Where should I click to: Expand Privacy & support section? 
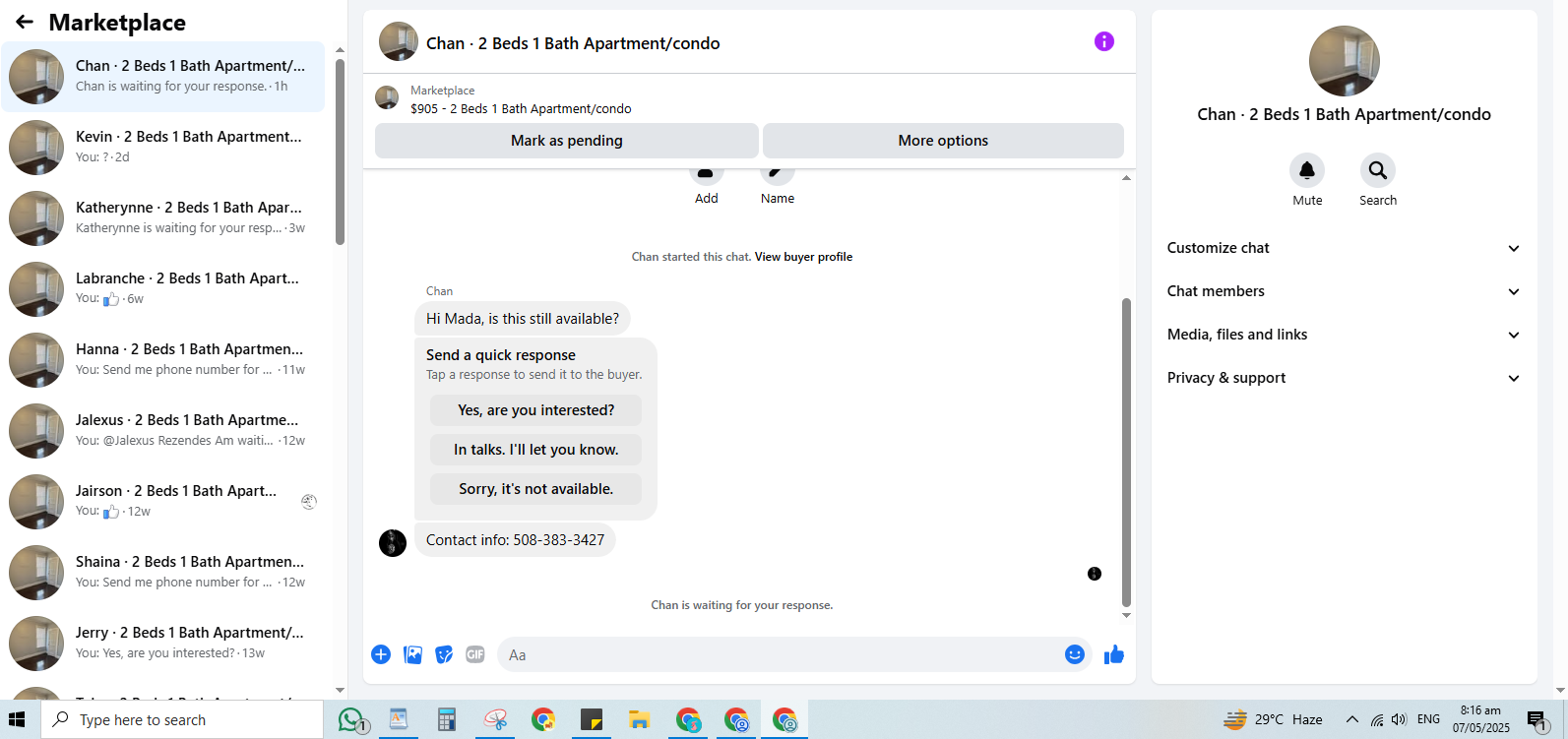coord(1344,378)
